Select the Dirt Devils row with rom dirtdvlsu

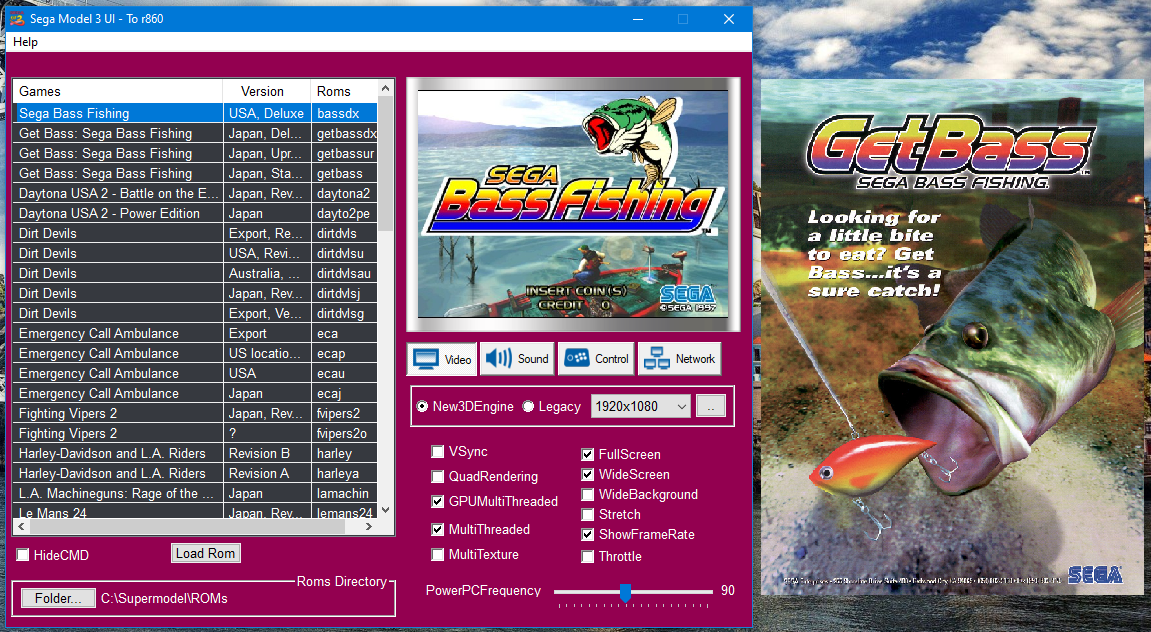click(195, 253)
